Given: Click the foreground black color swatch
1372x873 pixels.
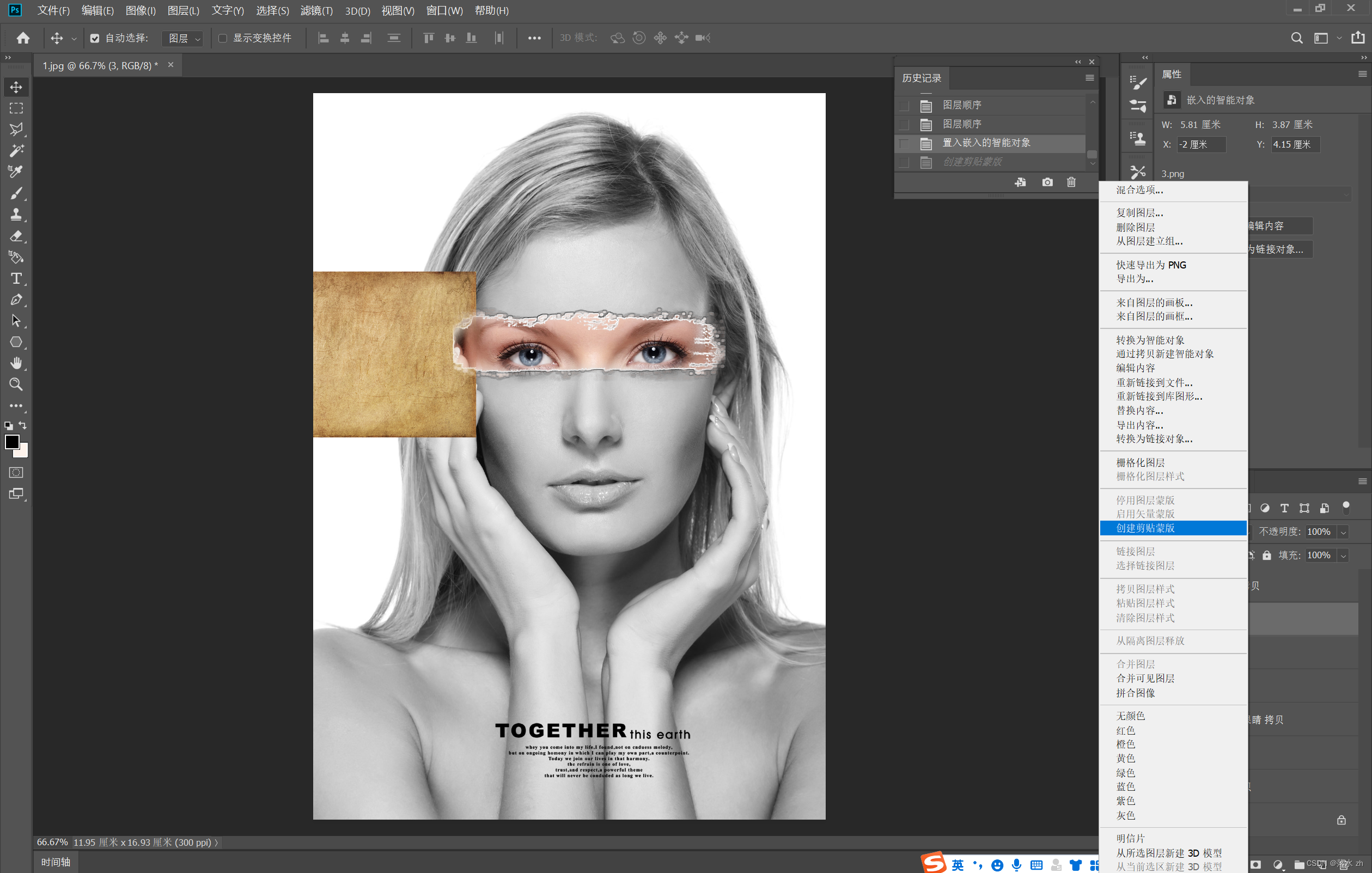Looking at the screenshot, I should 11,442.
